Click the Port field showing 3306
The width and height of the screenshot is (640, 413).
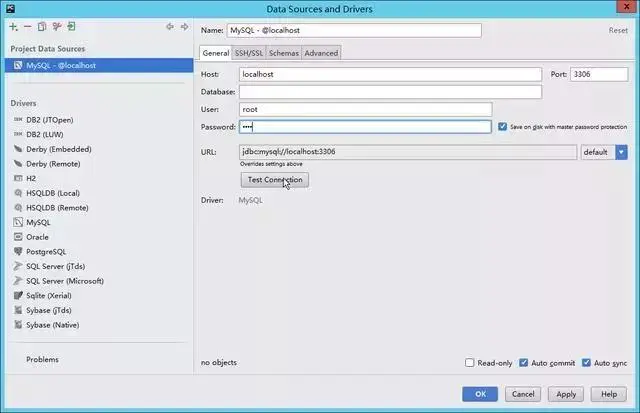(x=599, y=74)
